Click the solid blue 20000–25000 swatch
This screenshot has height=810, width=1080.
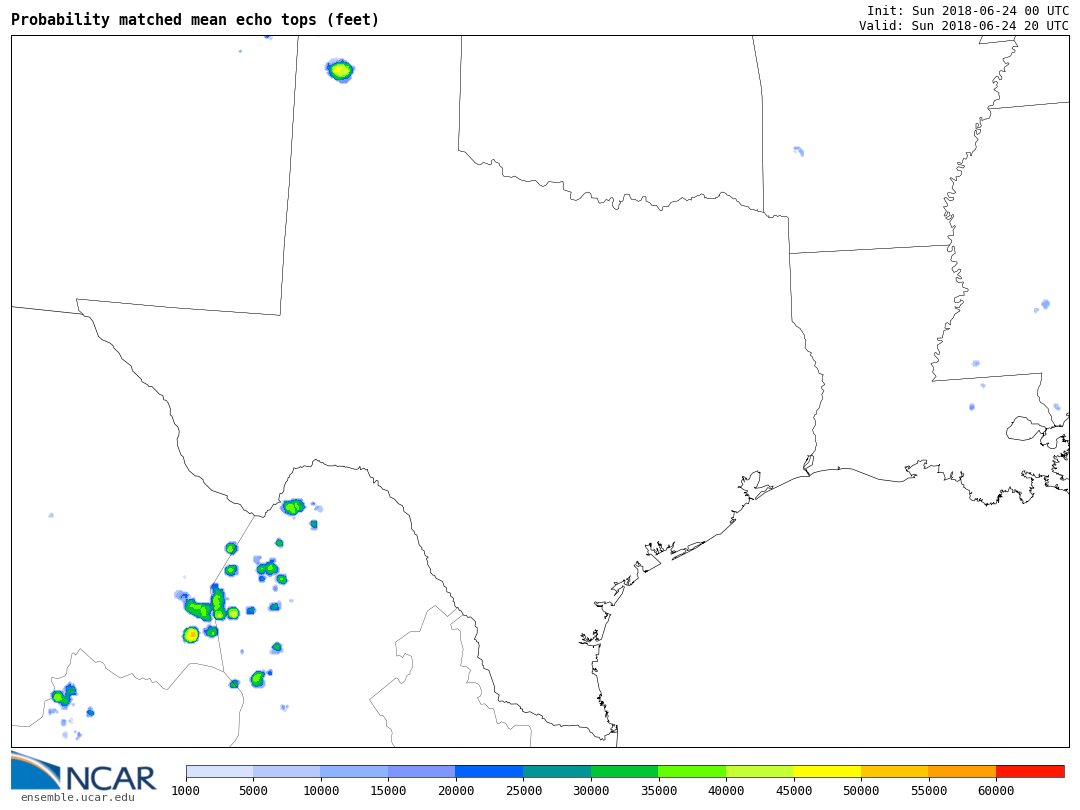coord(489,772)
